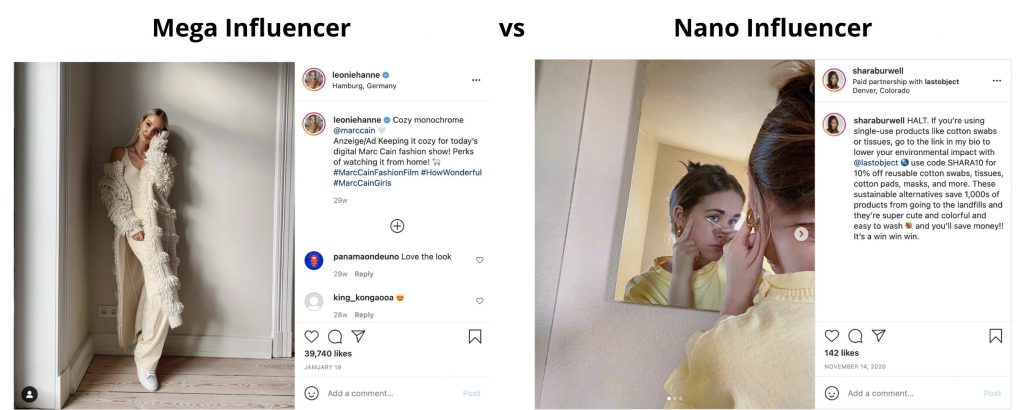Open comment bubble on leoniehanne post
Screen dimensions: 1024x410
point(335,336)
